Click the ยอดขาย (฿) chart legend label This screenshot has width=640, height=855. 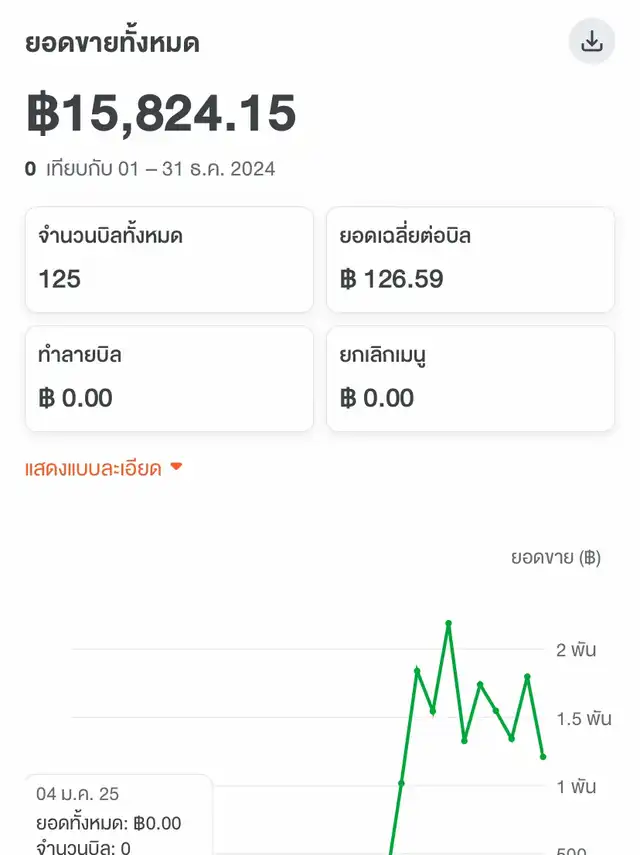(x=556, y=557)
